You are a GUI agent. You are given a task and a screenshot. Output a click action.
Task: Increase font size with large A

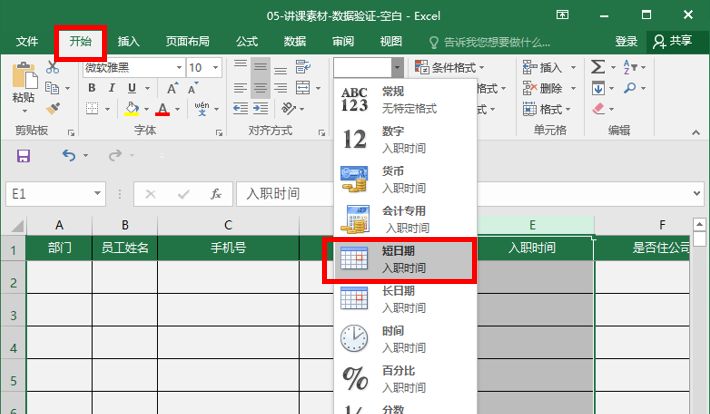tap(172, 88)
